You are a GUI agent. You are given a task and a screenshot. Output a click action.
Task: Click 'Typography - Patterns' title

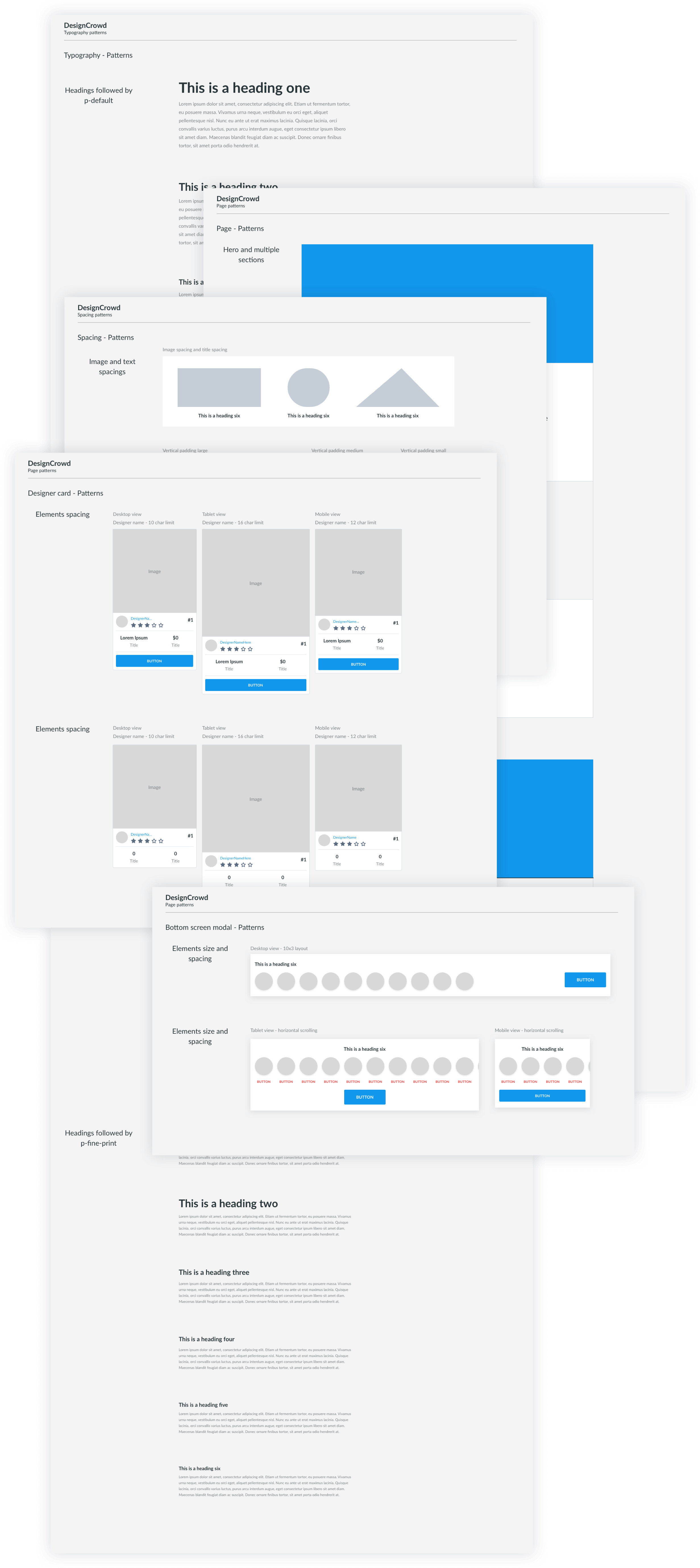click(98, 55)
